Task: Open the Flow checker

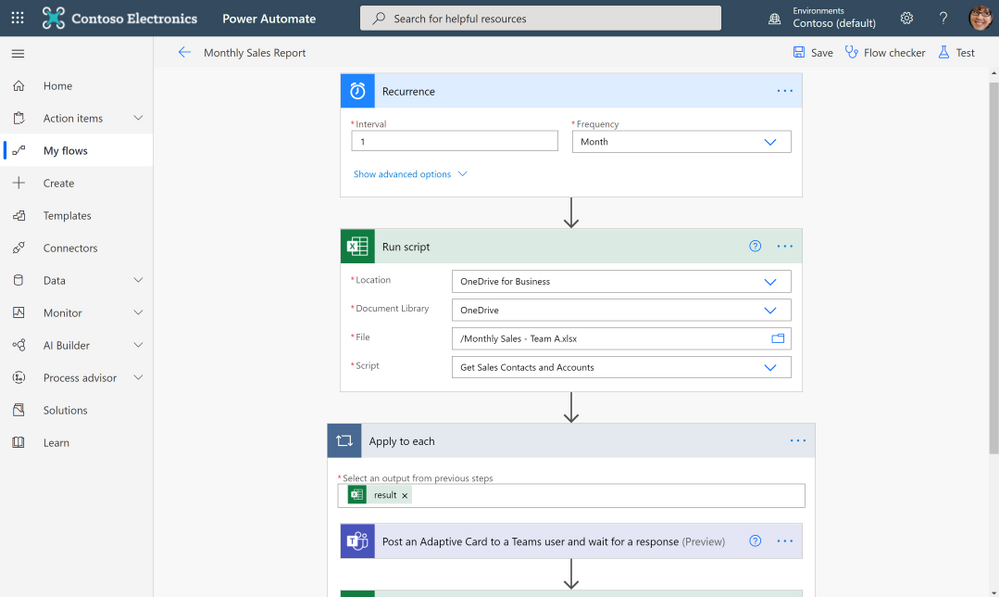Action: coord(884,52)
